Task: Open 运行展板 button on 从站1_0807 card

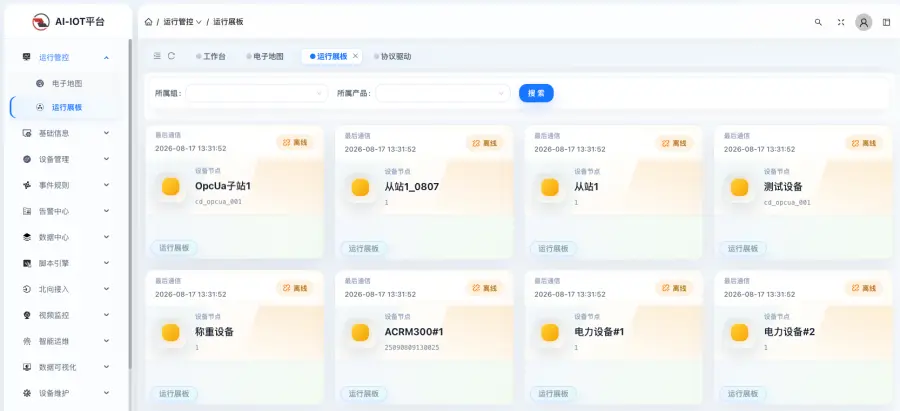Action: point(364,249)
